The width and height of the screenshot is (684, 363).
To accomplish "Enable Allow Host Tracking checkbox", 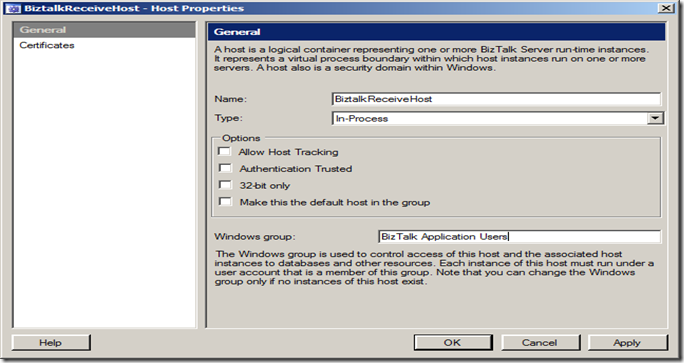I will 225,151.
